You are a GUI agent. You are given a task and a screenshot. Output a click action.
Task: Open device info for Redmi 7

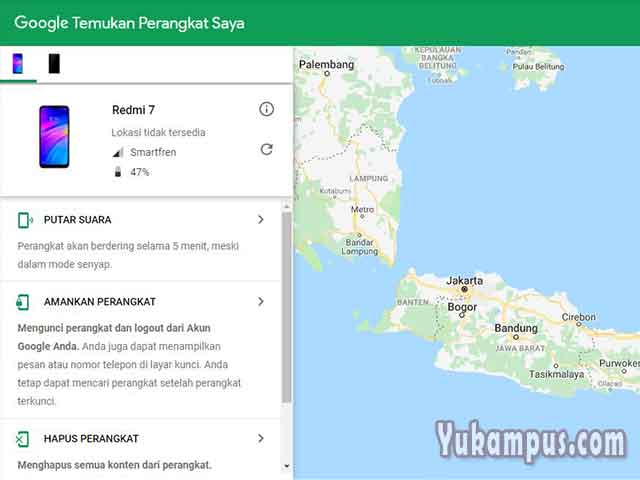pyautogui.click(x=267, y=109)
